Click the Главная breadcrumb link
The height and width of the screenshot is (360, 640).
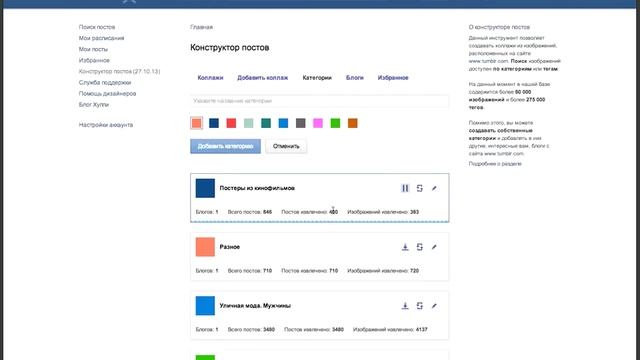pos(201,27)
